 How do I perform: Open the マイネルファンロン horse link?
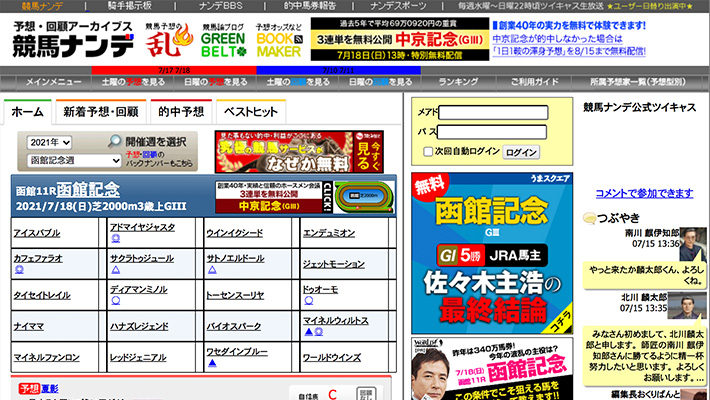click(46, 357)
